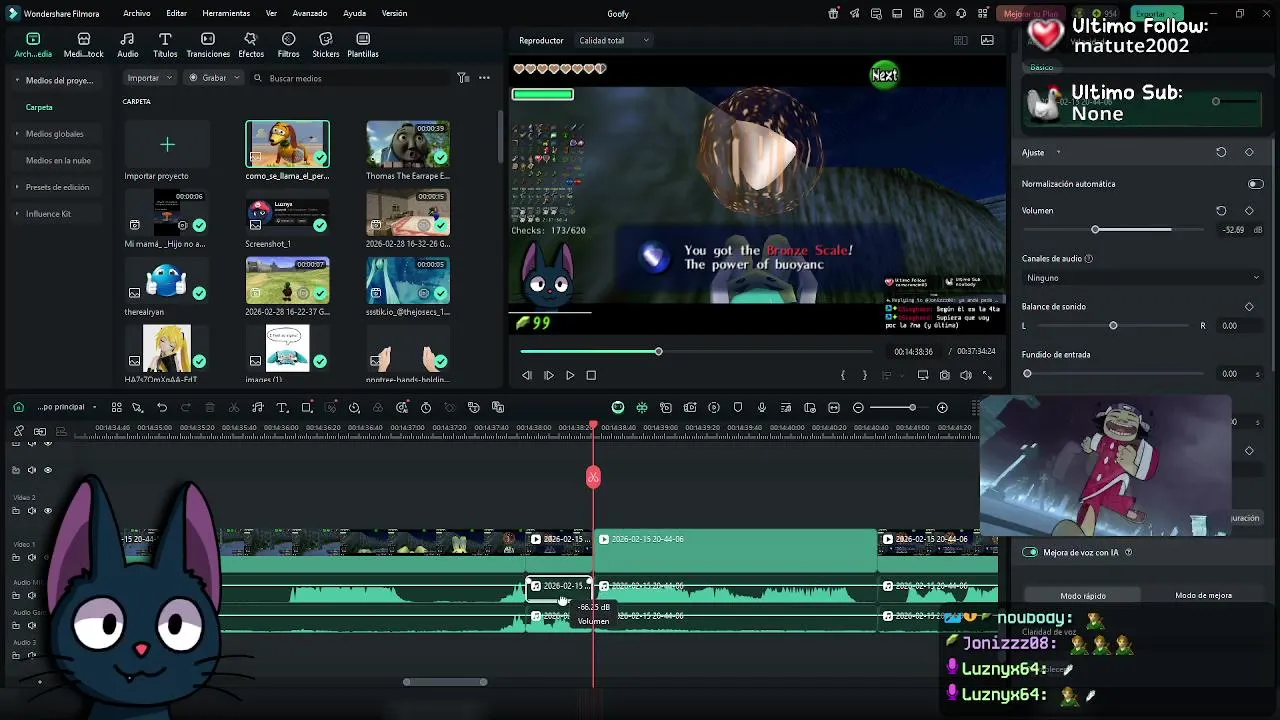Click the scissors split icon
The height and width of the screenshot is (720, 1280).
234,407
